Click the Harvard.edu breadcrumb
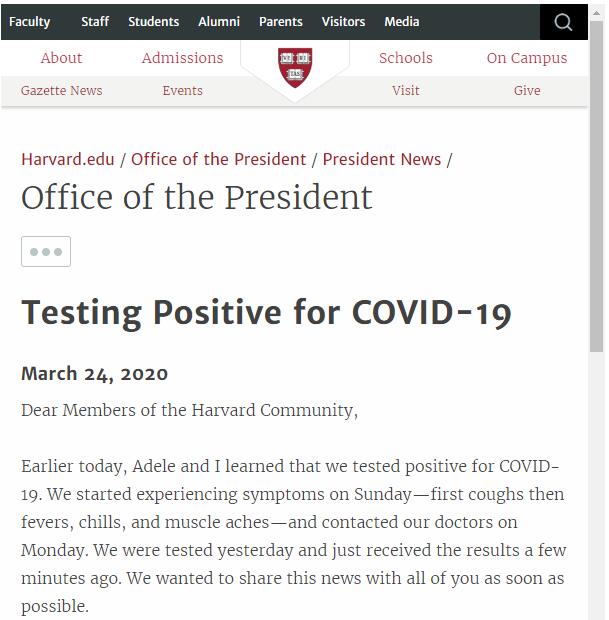The image size is (609, 620). [x=68, y=159]
